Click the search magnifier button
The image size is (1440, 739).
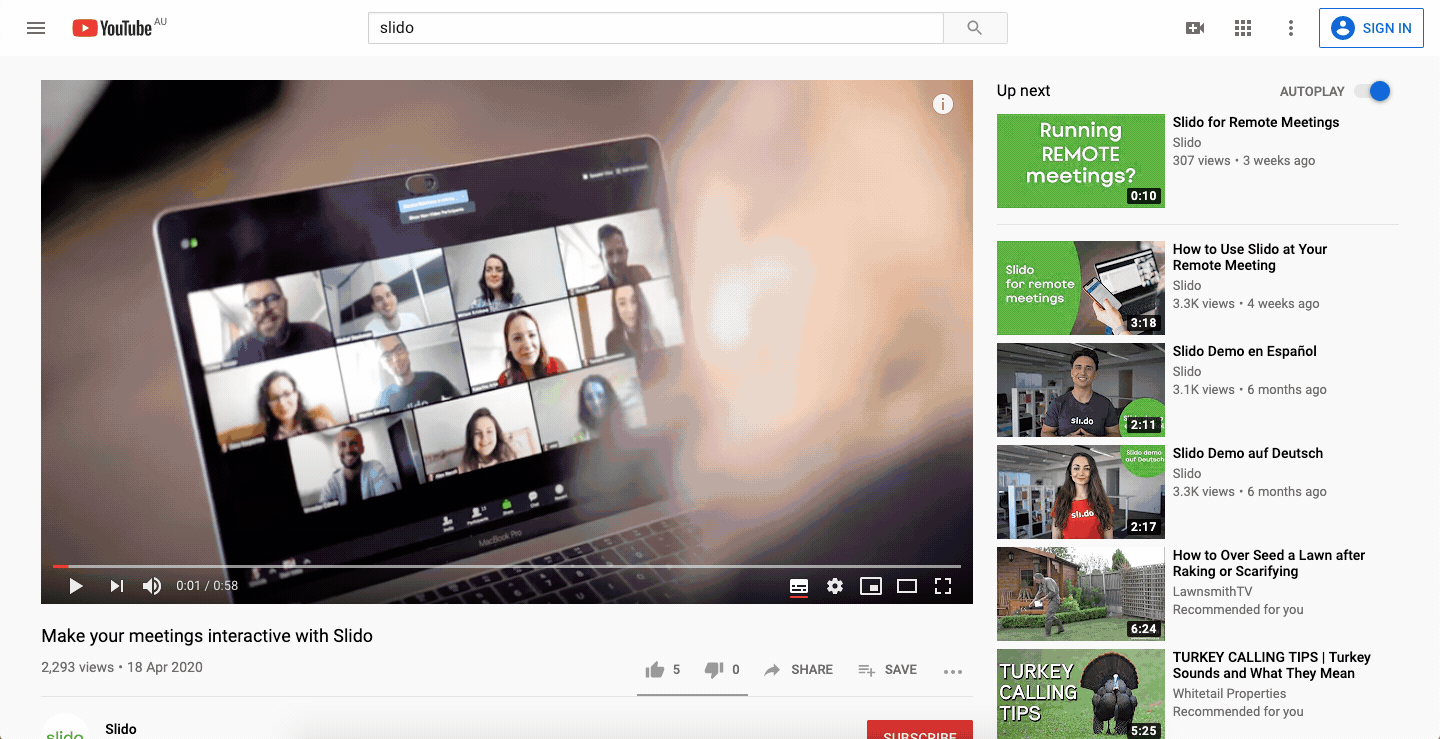975,28
